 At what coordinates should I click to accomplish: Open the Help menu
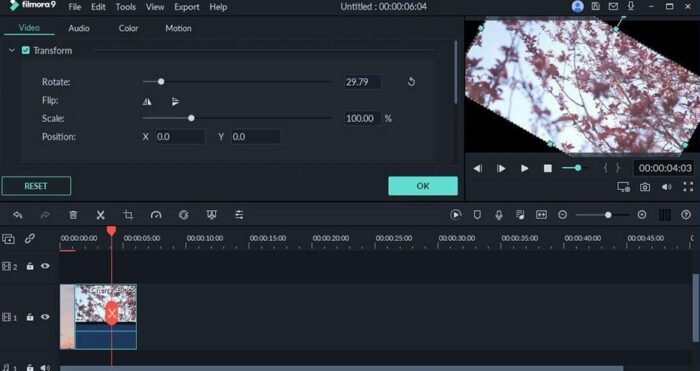pos(218,7)
